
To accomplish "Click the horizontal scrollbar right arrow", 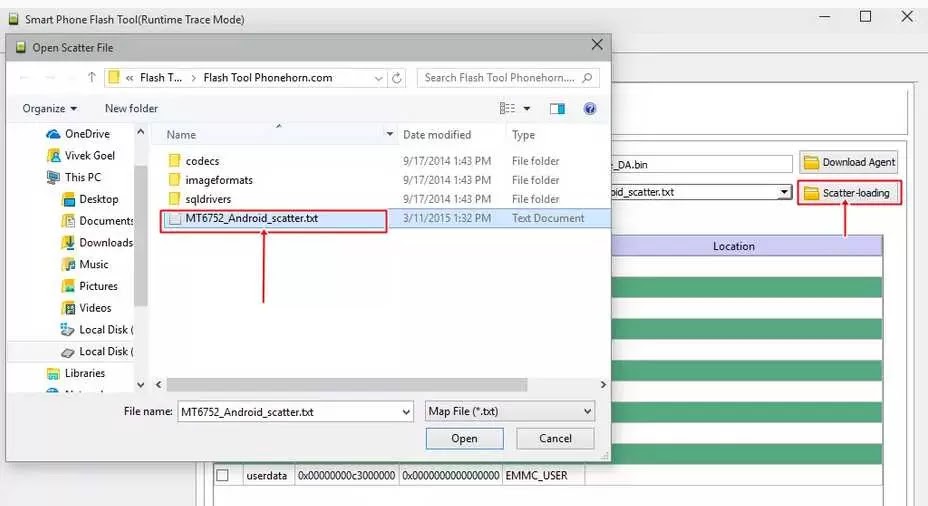I will coord(602,385).
